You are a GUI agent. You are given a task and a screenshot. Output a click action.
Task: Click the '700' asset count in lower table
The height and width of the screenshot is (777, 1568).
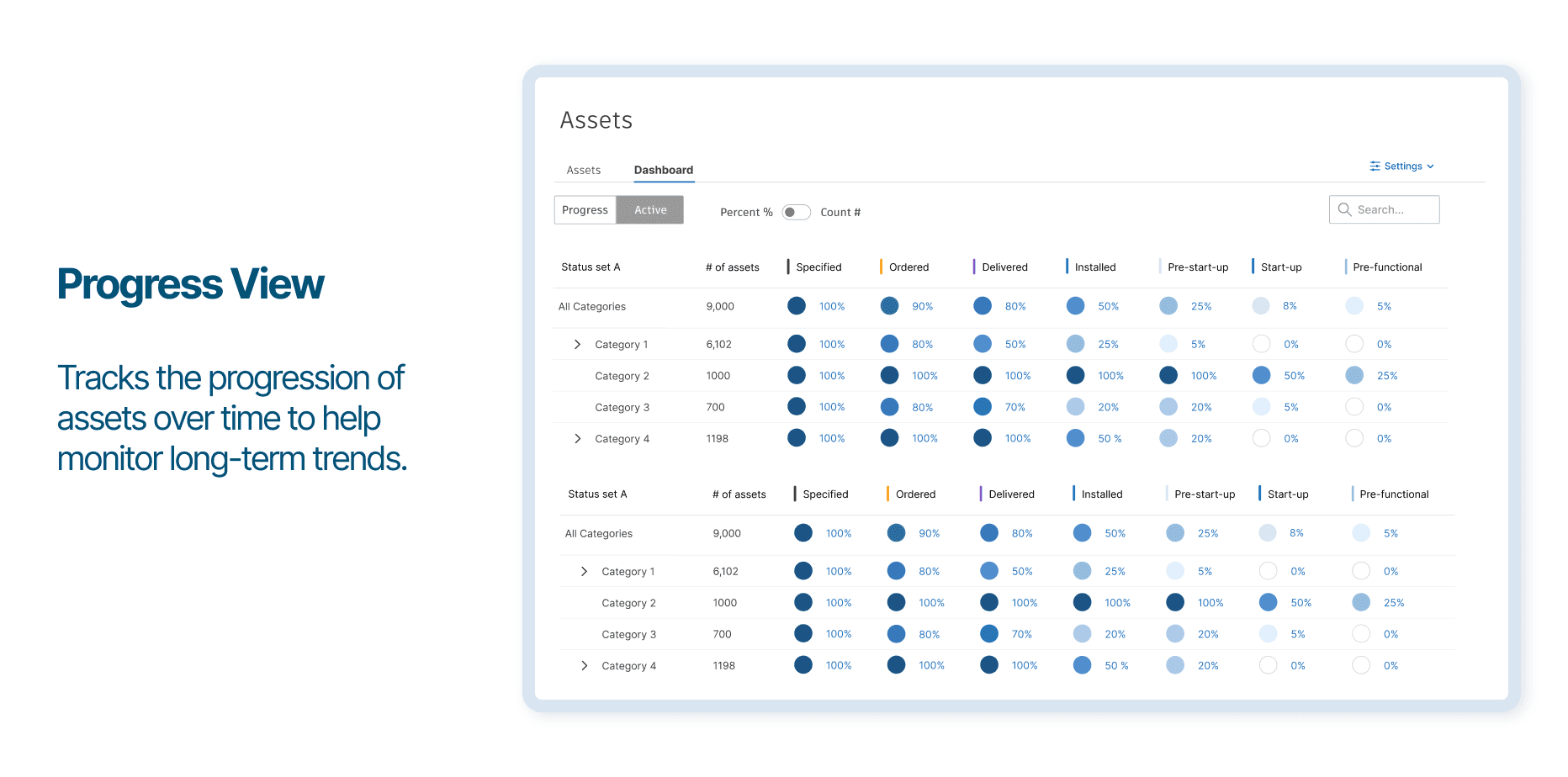click(x=723, y=635)
